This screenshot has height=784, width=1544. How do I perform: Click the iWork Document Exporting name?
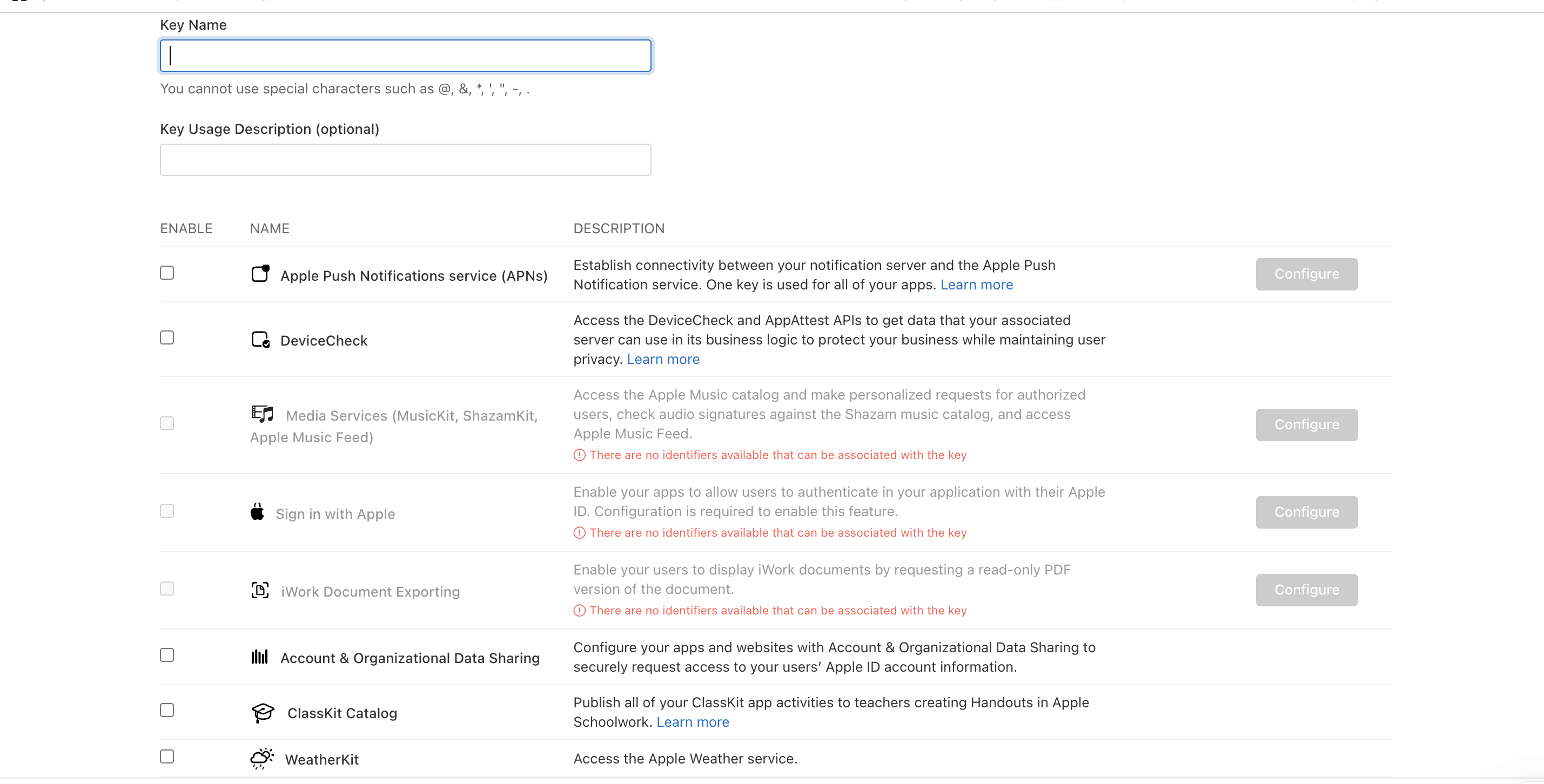click(371, 592)
